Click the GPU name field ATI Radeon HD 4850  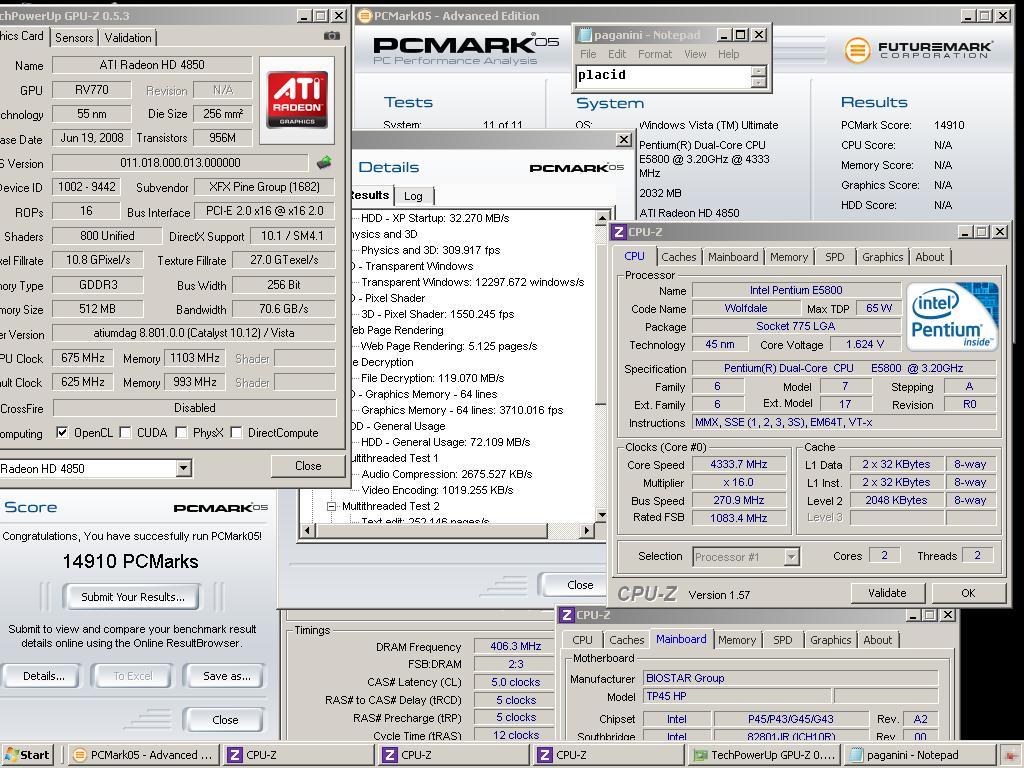[x=152, y=65]
